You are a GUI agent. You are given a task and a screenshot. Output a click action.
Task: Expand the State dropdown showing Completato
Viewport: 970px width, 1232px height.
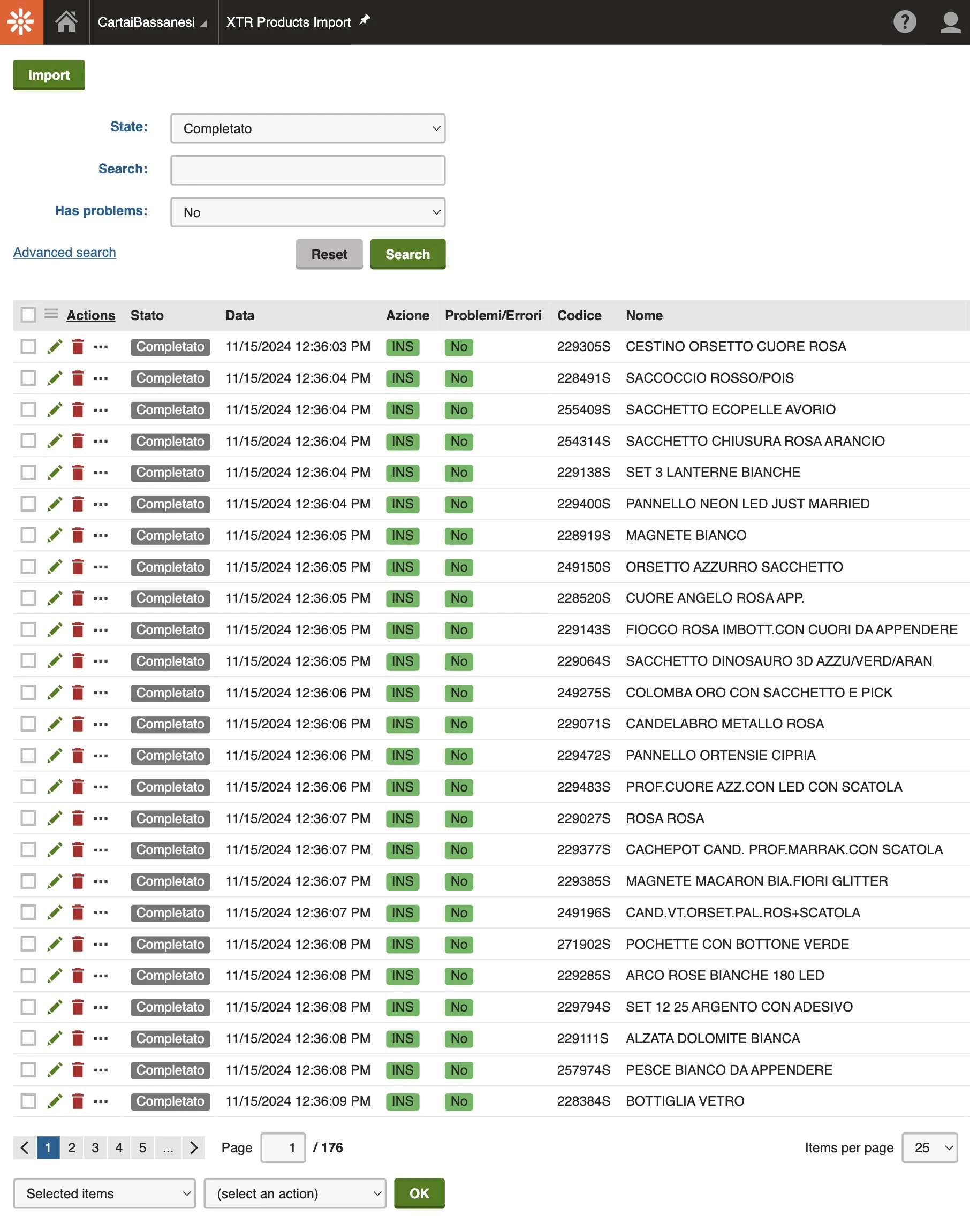pyautogui.click(x=307, y=129)
